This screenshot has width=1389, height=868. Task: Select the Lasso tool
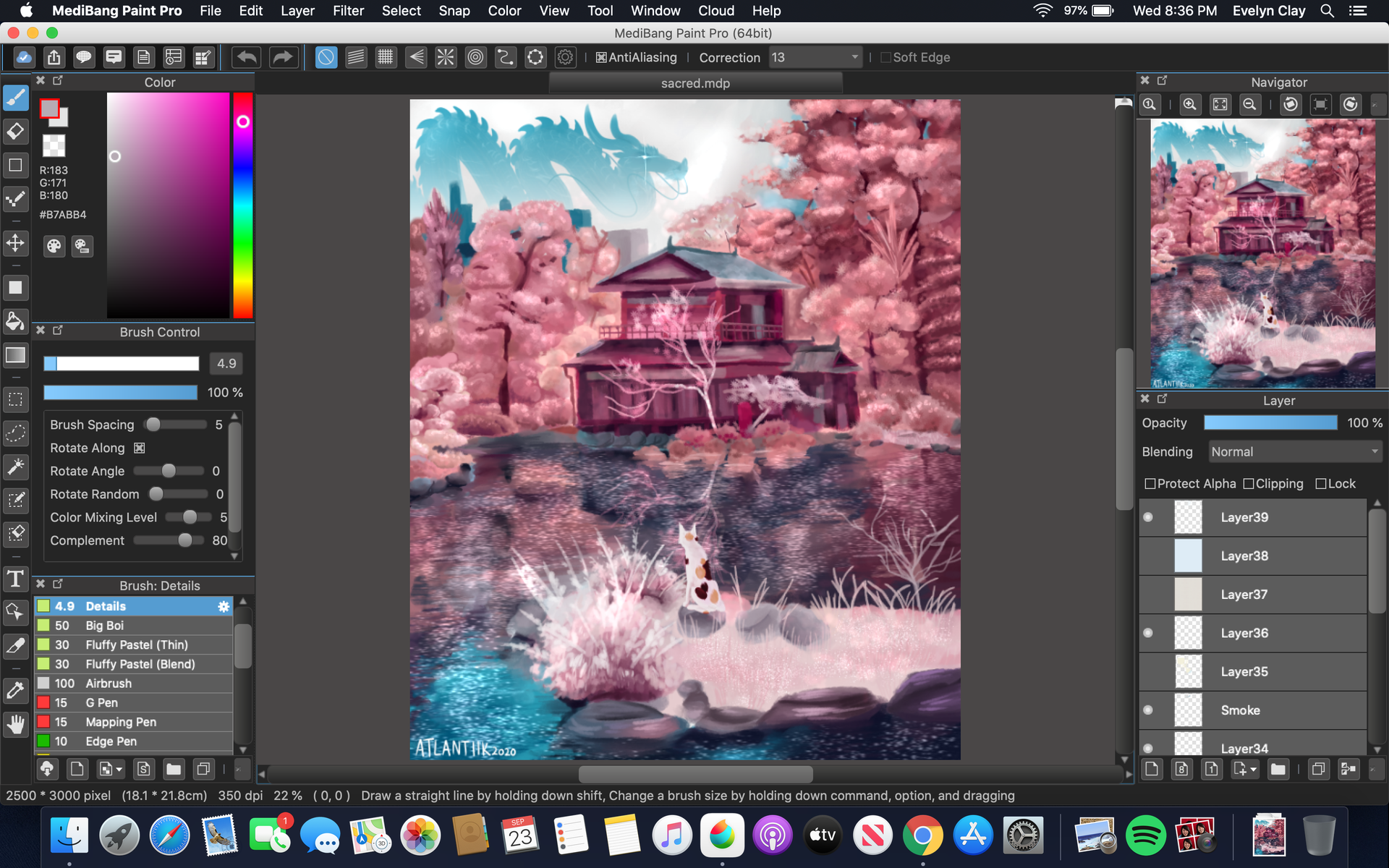15,433
